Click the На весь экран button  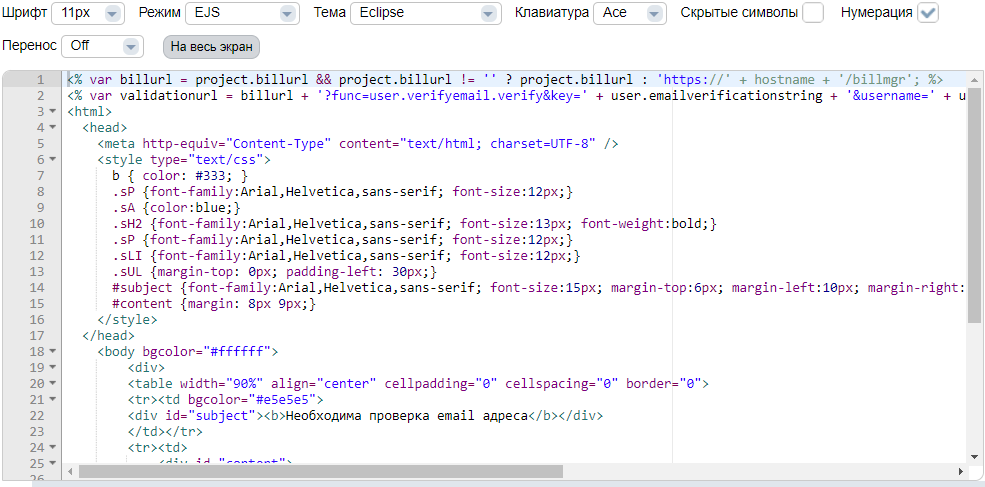tap(211, 47)
